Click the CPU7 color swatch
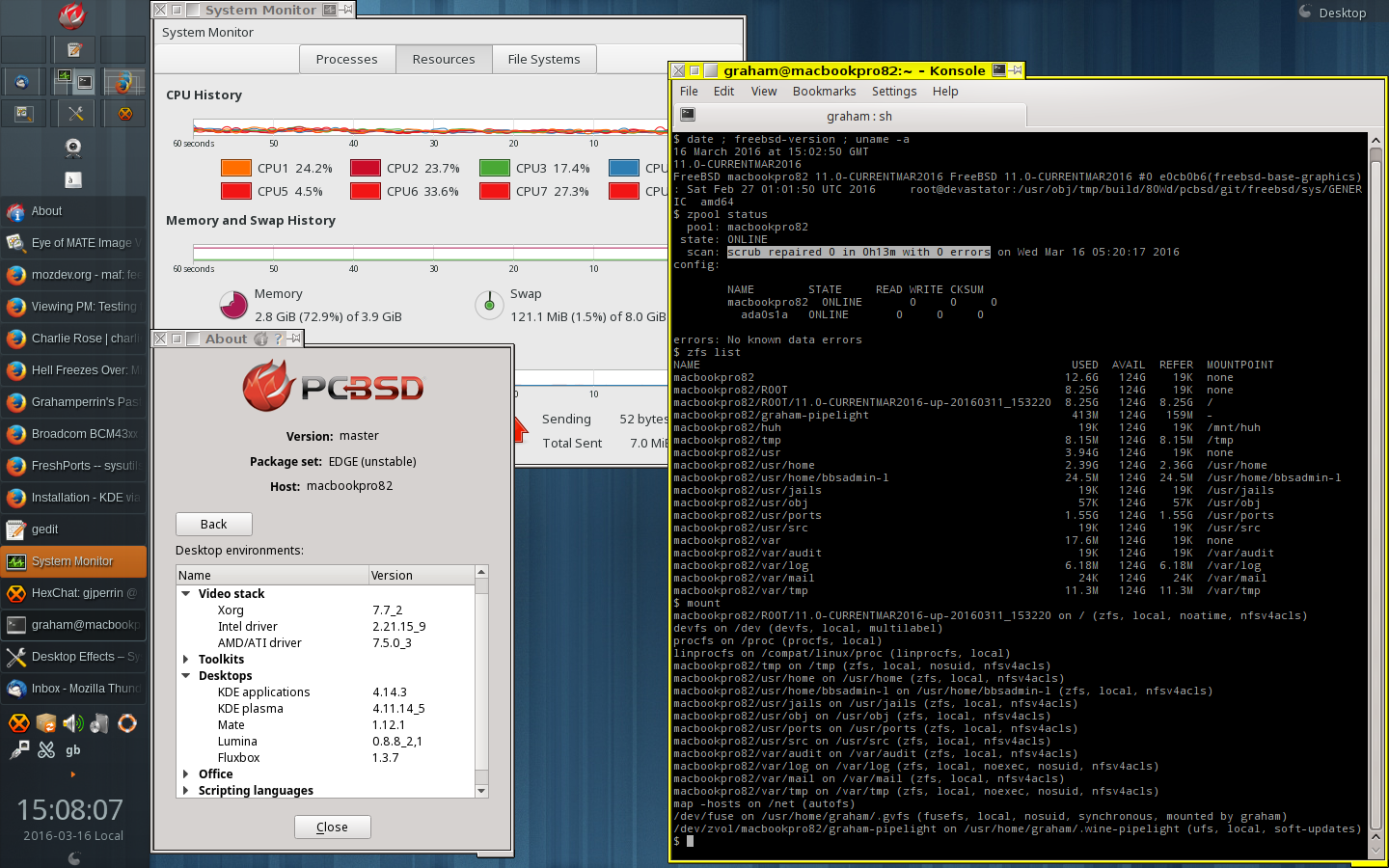 click(x=495, y=191)
